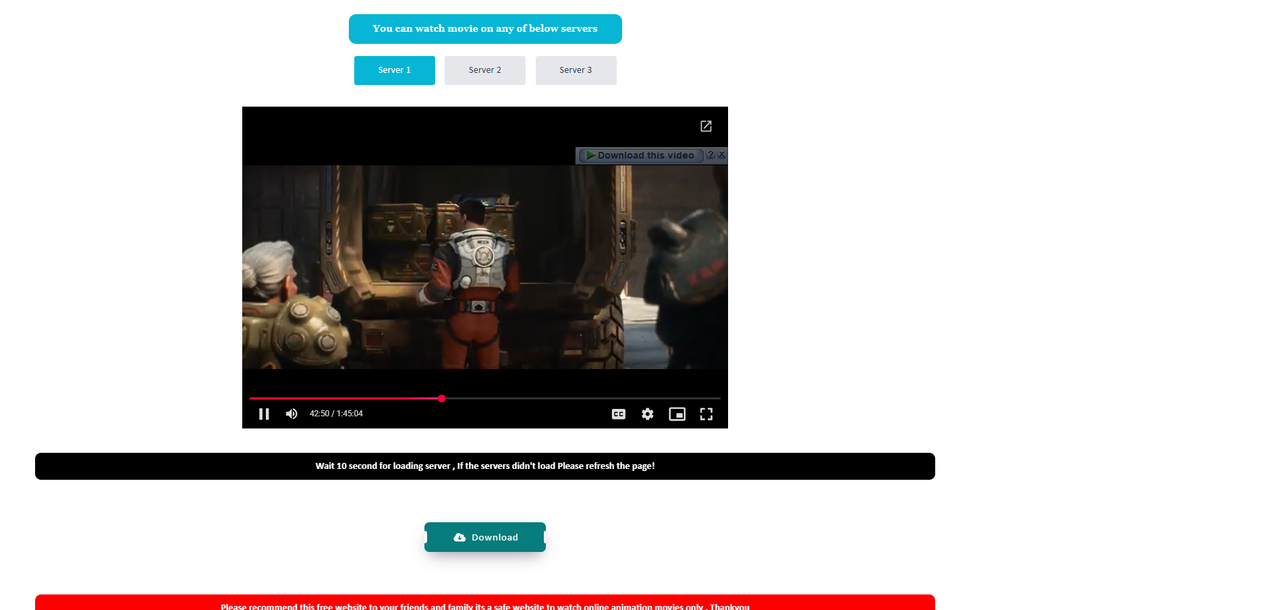Image resolution: width=1280 pixels, height=610 pixels.
Task: Open video in new window icon
Action: pos(706,126)
